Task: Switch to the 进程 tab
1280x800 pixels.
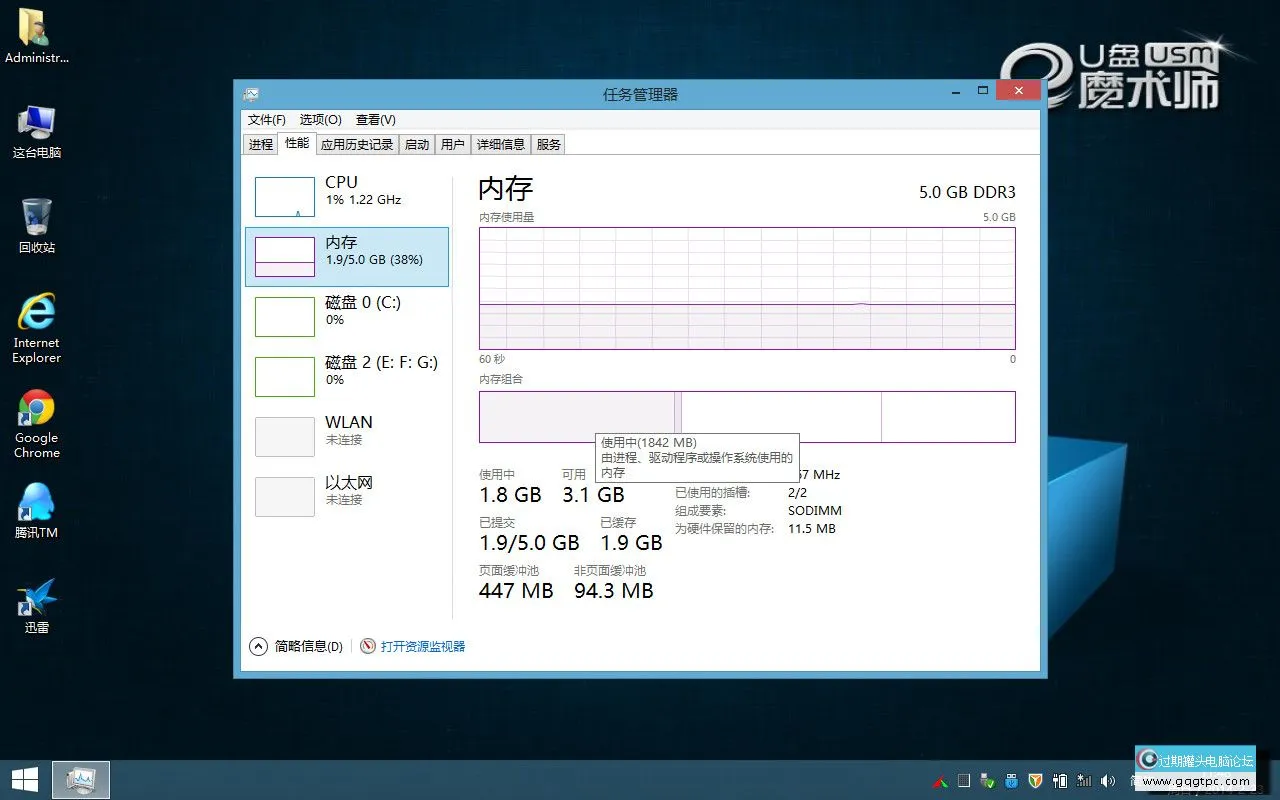Action: tap(260, 143)
